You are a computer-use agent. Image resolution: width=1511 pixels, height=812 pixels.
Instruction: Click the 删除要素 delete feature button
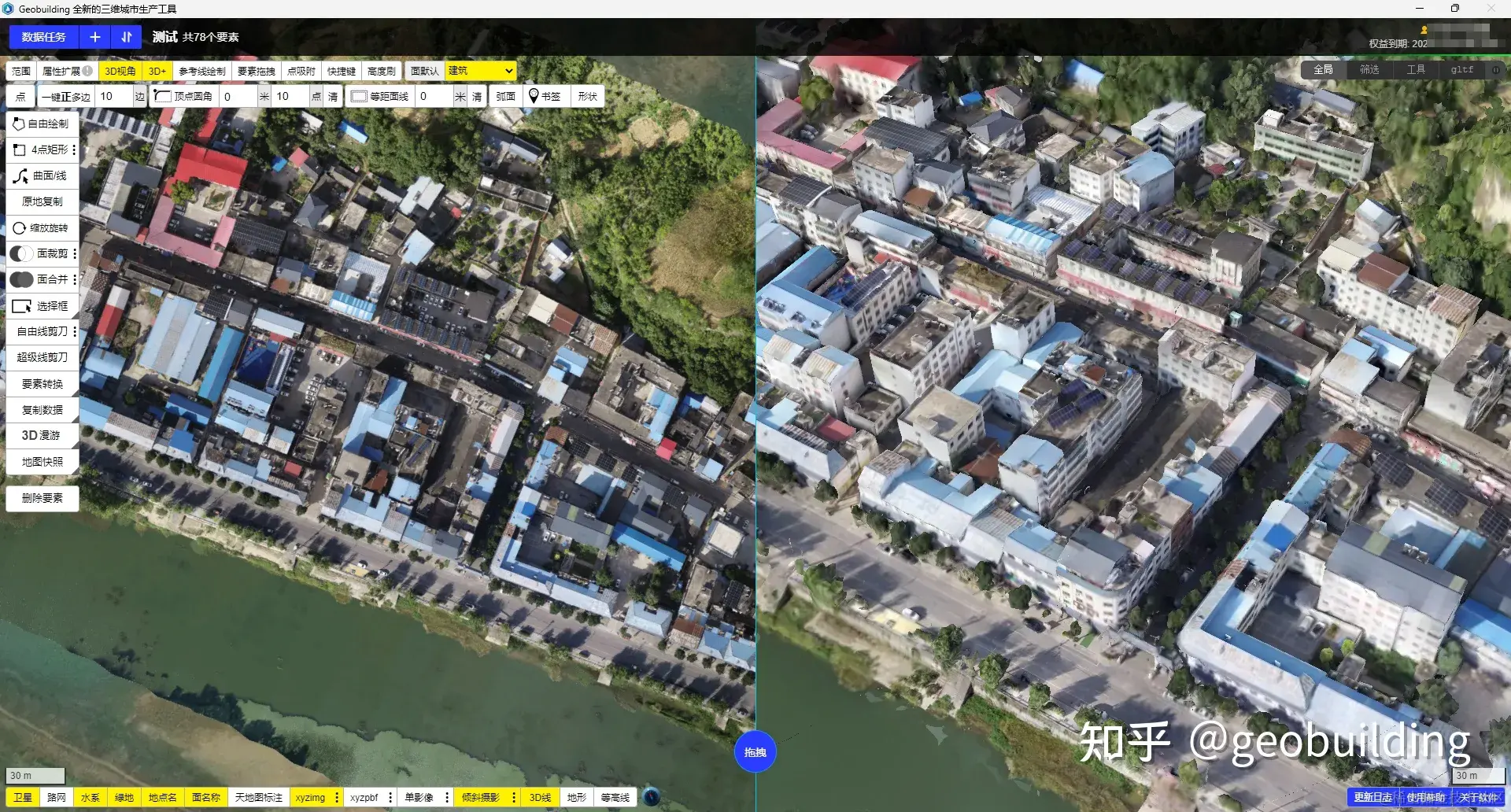click(x=42, y=498)
